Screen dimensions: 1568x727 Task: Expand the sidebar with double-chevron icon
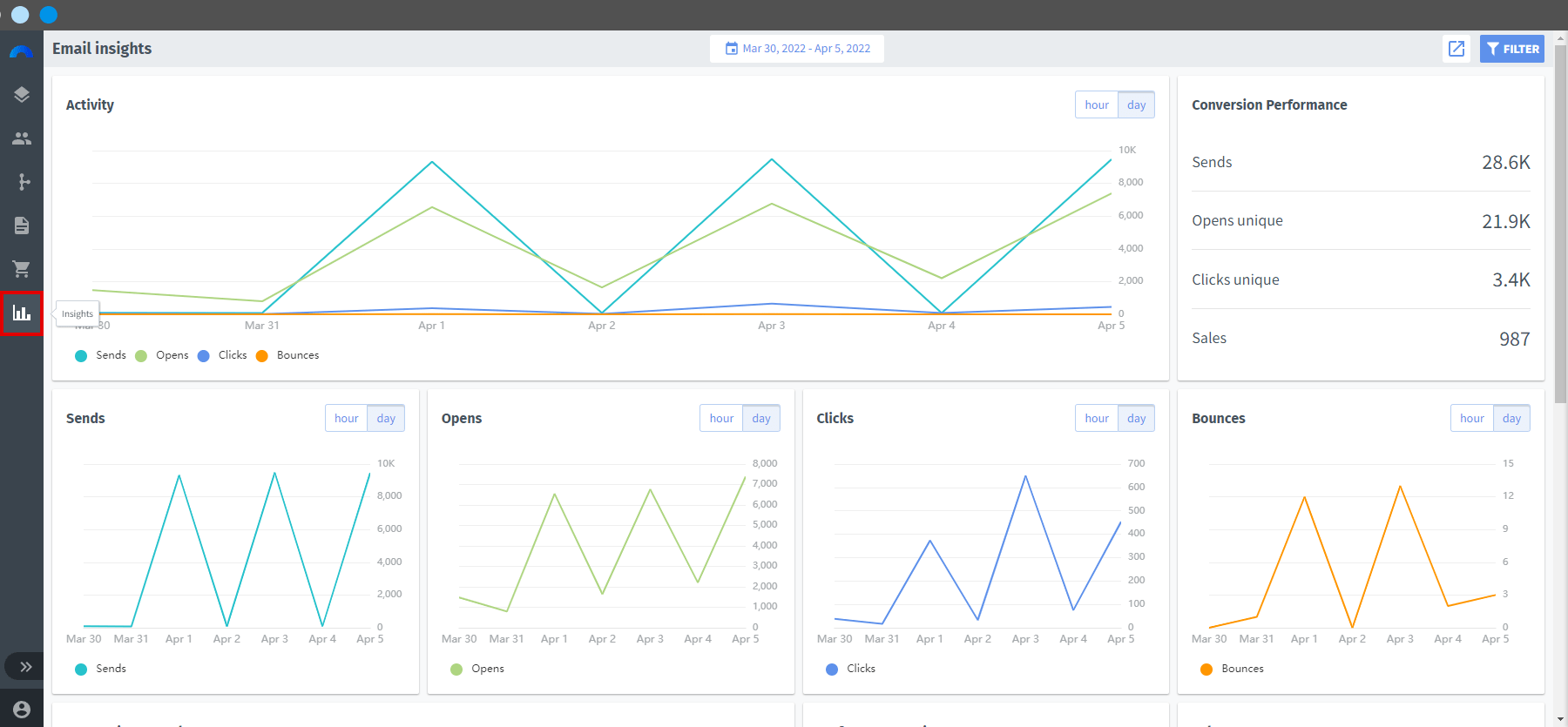pos(26,667)
